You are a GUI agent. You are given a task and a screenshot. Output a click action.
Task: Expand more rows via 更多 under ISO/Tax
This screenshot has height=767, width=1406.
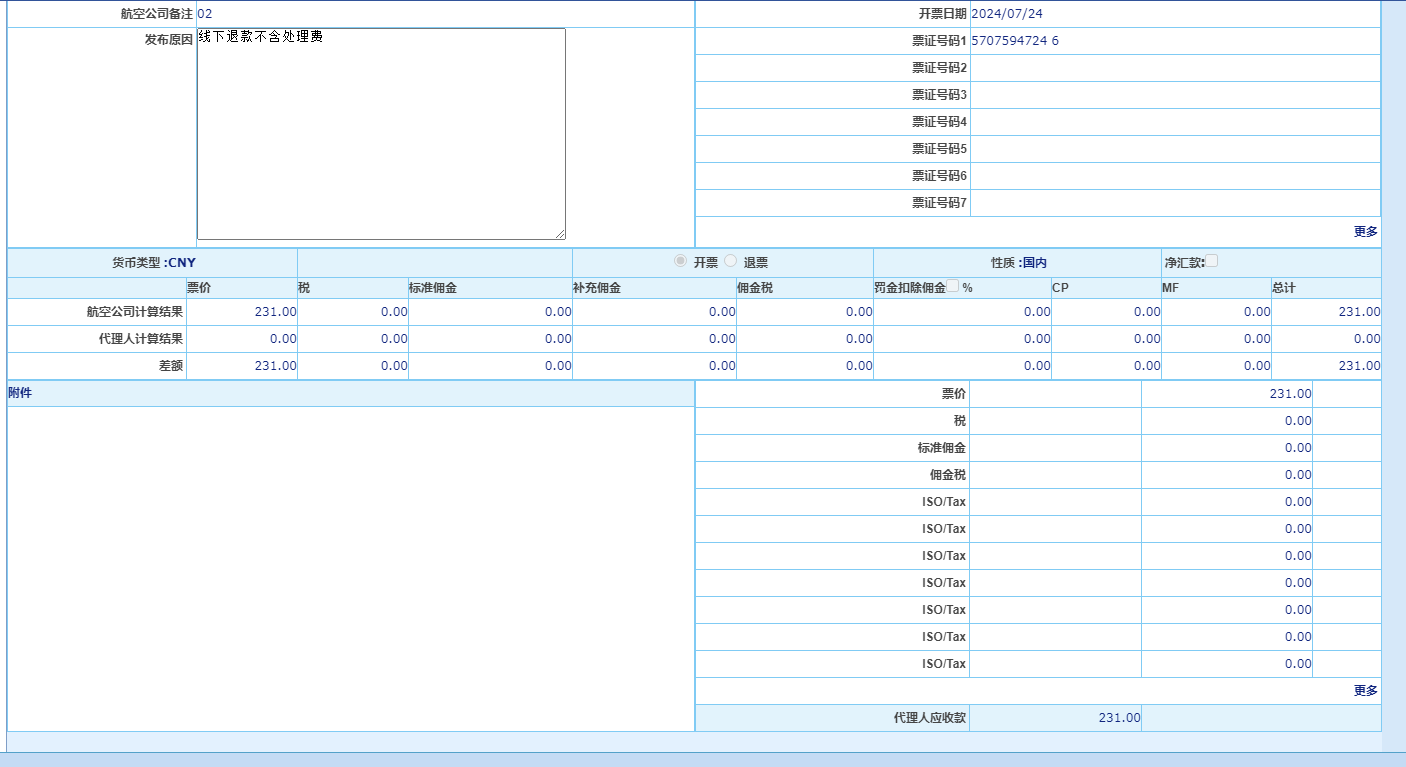pos(1365,690)
